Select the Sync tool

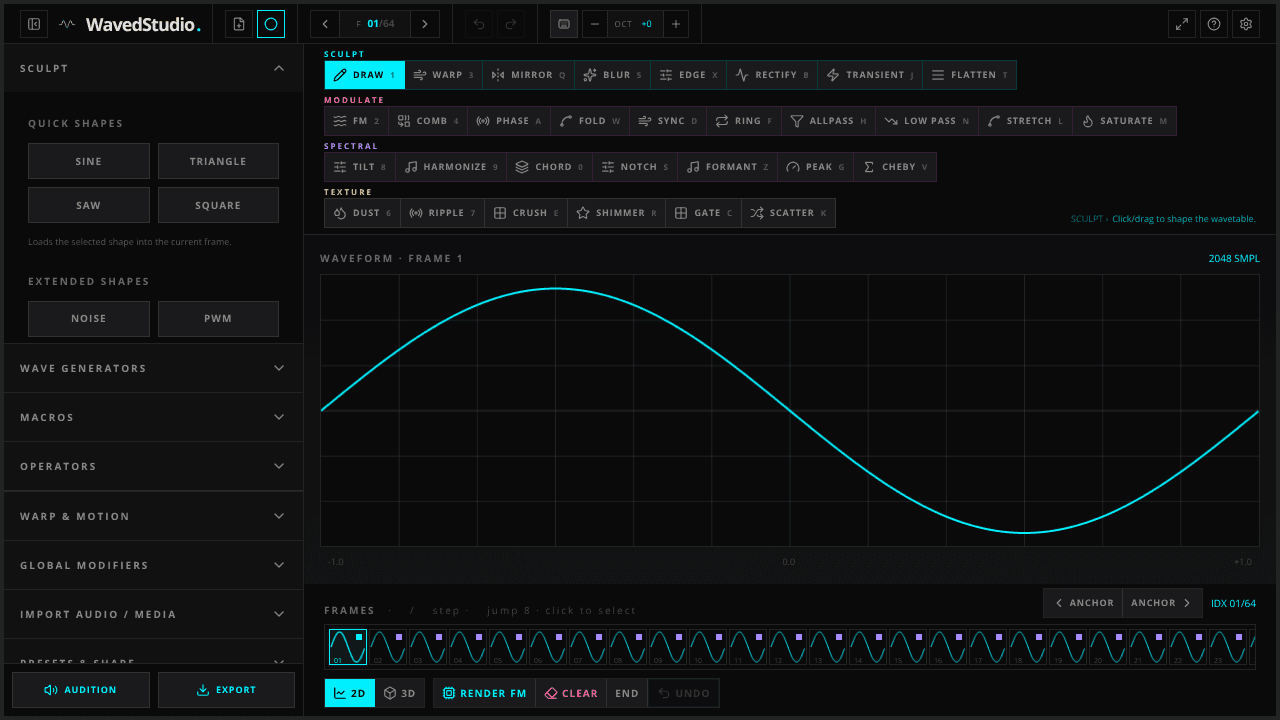click(x=669, y=121)
